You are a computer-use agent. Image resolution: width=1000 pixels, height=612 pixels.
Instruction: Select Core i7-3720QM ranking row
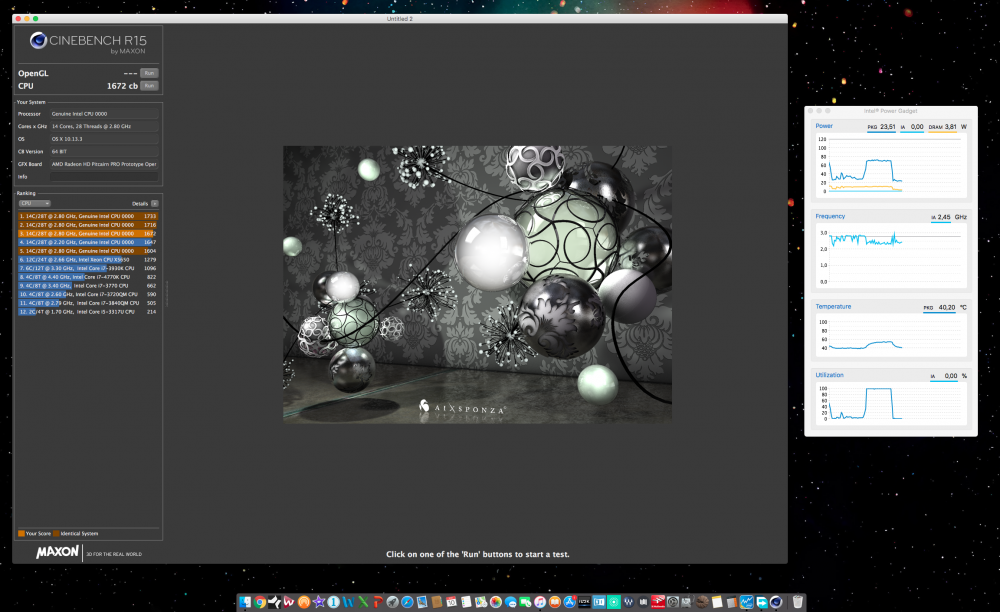pos(88,295)
